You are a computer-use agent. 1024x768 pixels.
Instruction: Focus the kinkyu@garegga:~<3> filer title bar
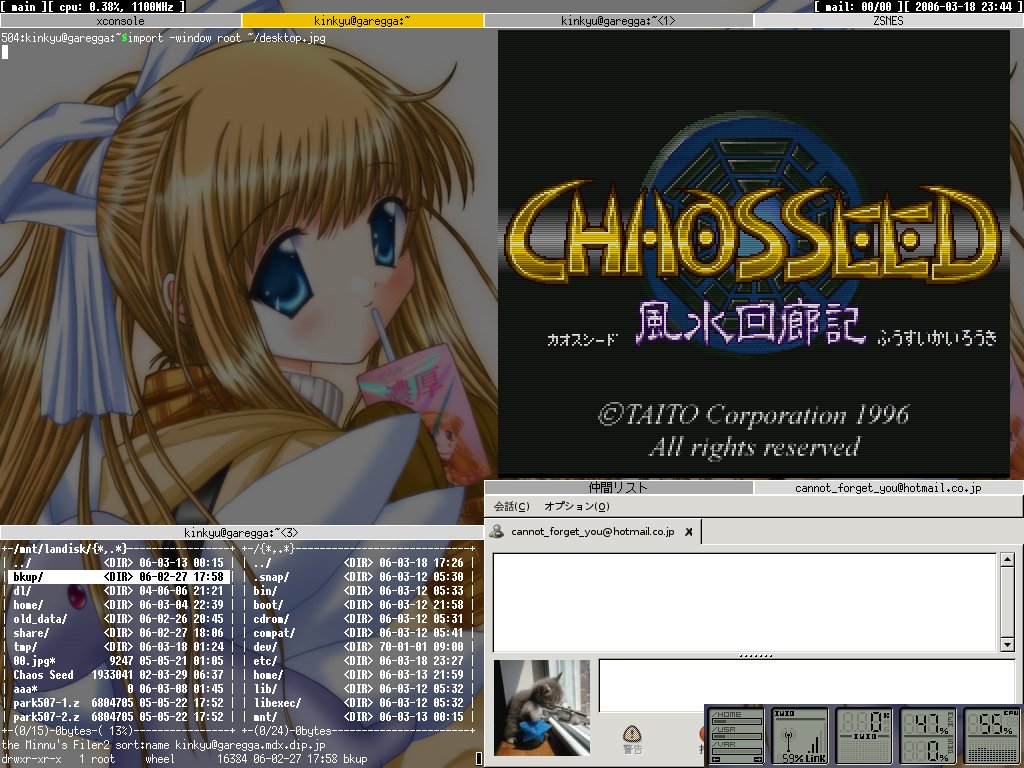[241, 533]
